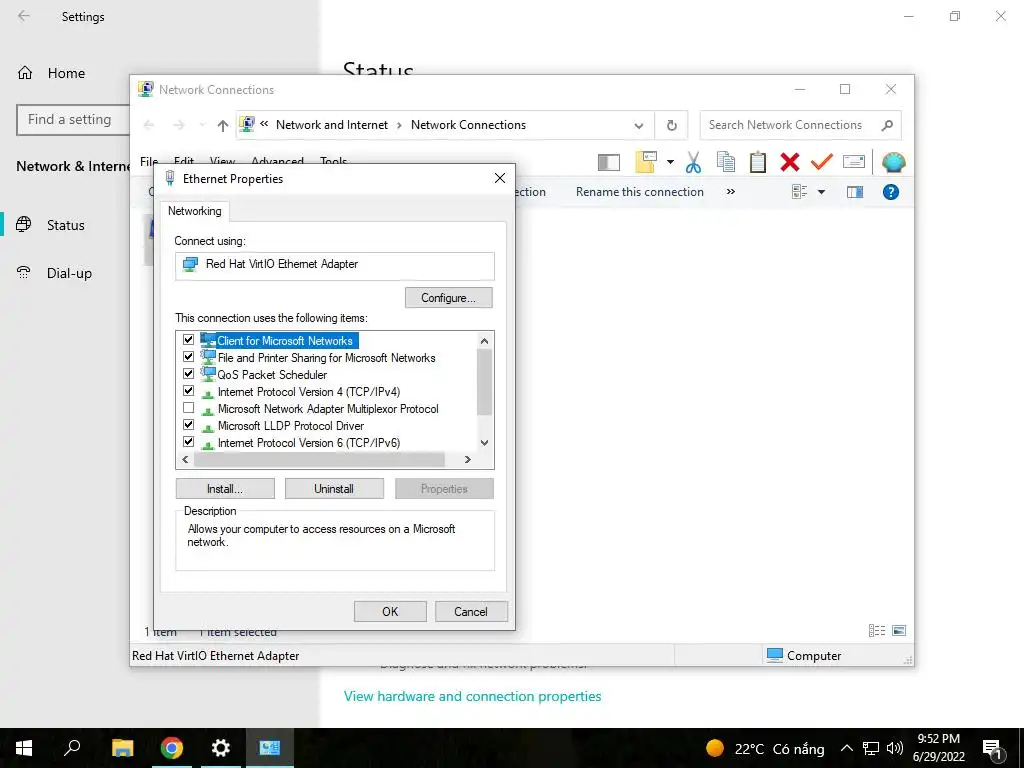Open the Status page in Settings
This screenshot has height=768, width=1024.
coord(65,225)
